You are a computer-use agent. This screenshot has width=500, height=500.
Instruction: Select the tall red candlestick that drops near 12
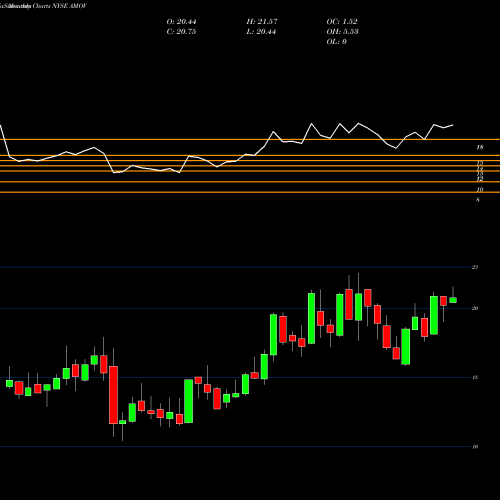coord(113,395)
